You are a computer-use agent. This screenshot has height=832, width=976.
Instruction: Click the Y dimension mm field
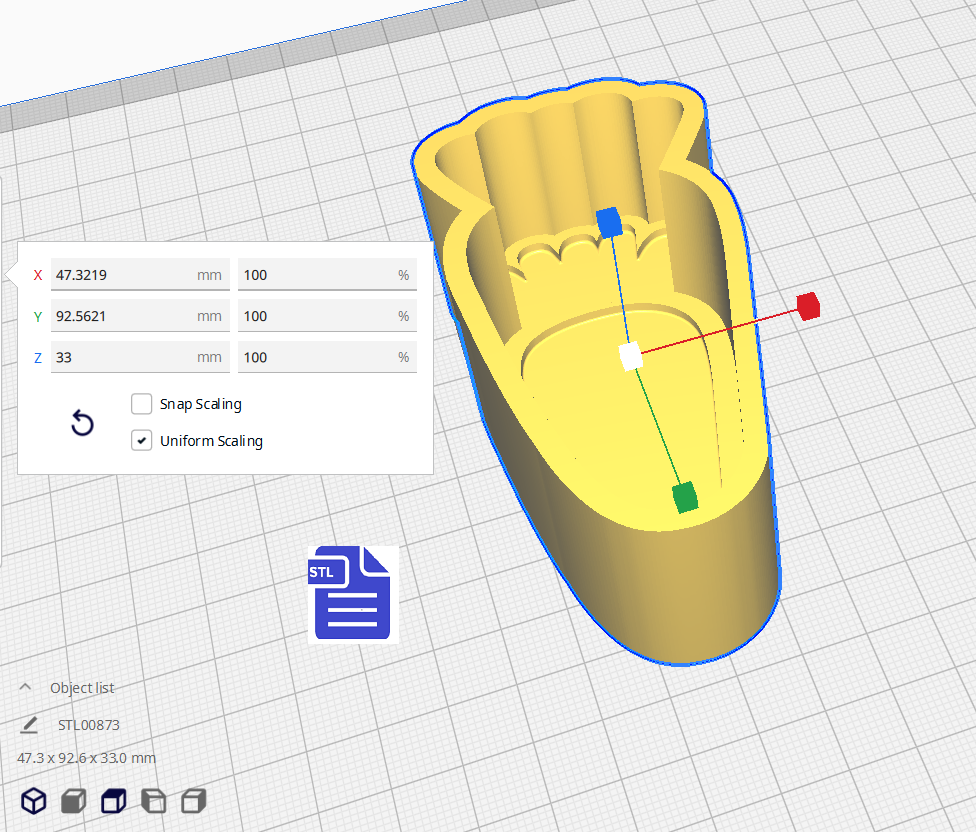pos(138,316)
